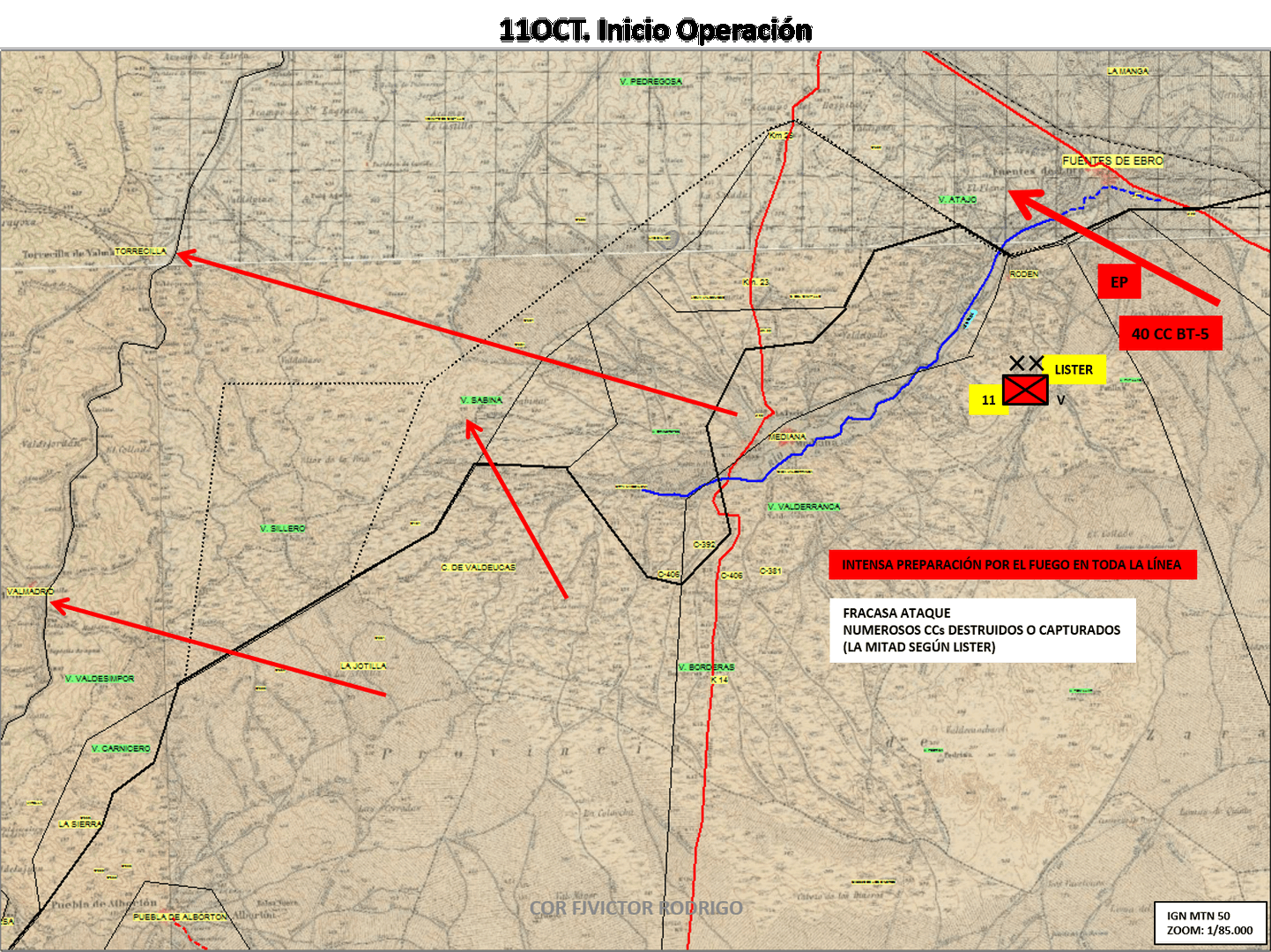Select the 'RODEN' label
Image resolution: width=1271 pixels, height=952 pixels.
(1024, 274)
